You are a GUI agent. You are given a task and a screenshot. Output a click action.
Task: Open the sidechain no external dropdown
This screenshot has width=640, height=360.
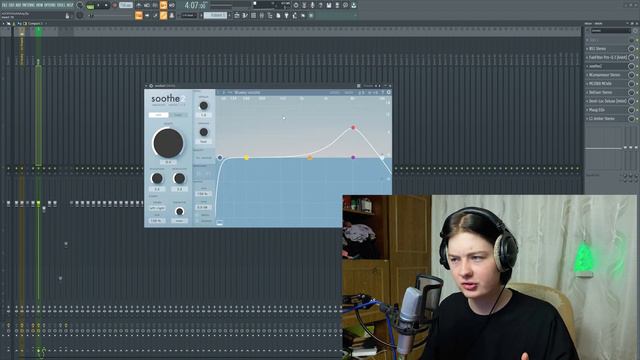204,158
